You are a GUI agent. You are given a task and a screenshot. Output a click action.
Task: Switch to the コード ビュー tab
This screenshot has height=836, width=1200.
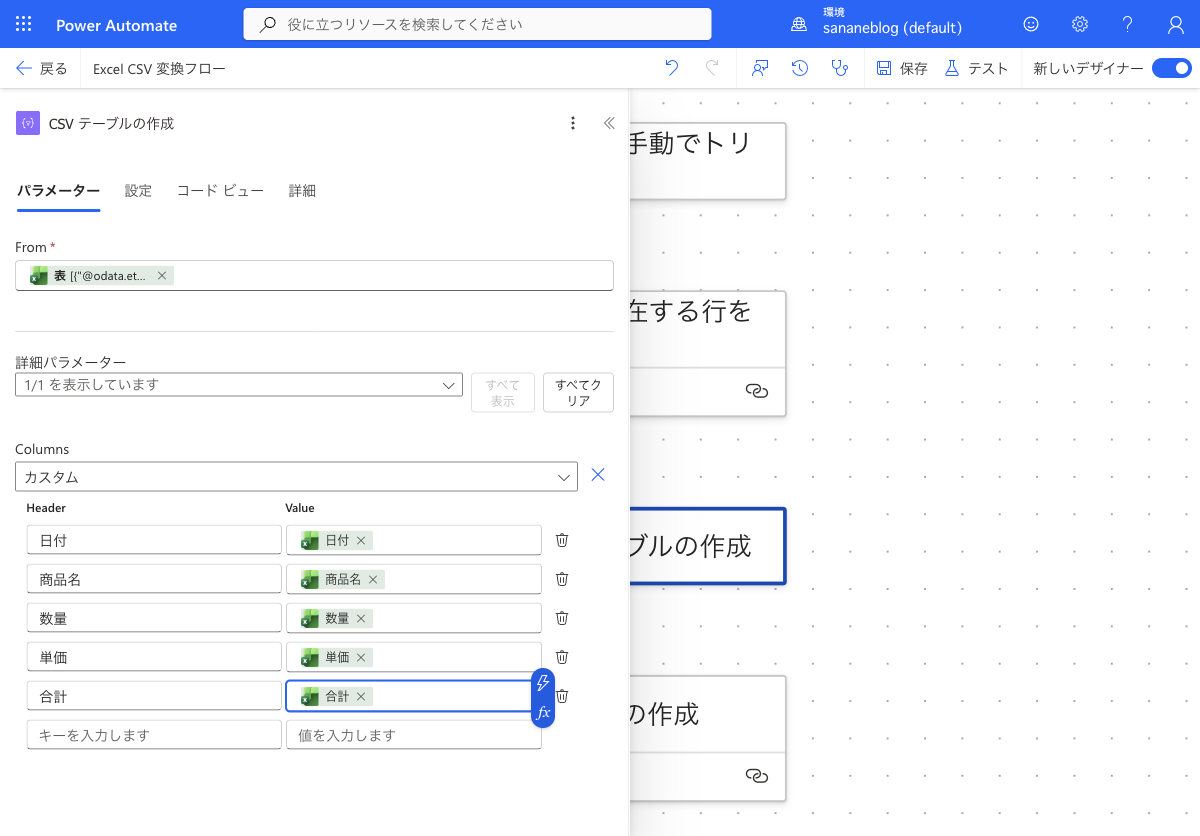pyautogui.click(x=220, y=191)
